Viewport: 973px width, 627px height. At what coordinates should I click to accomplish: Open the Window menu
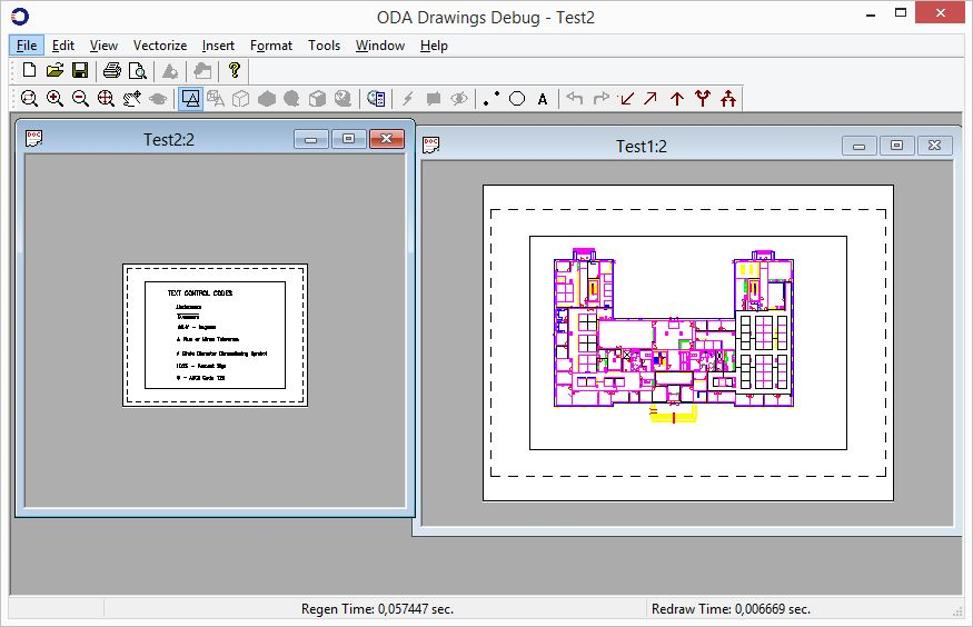[x=380, y=45]
